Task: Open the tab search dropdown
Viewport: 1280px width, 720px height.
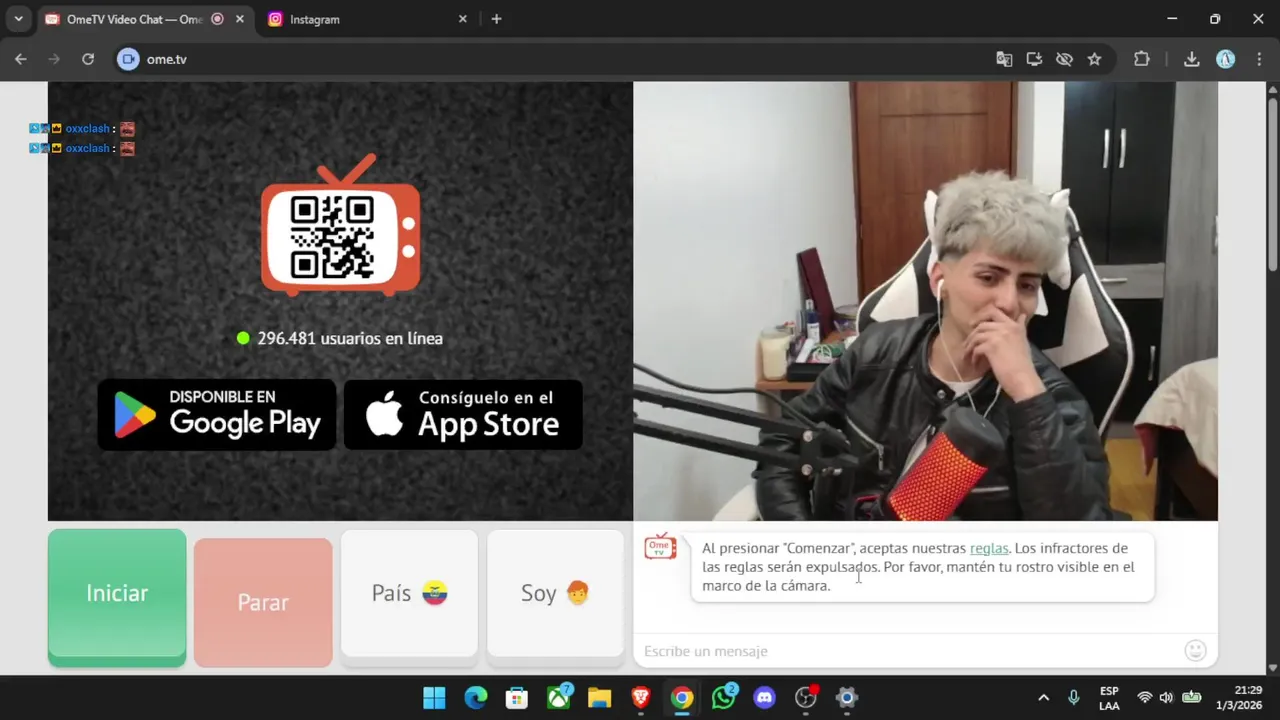Action: [x=18, y=19]
